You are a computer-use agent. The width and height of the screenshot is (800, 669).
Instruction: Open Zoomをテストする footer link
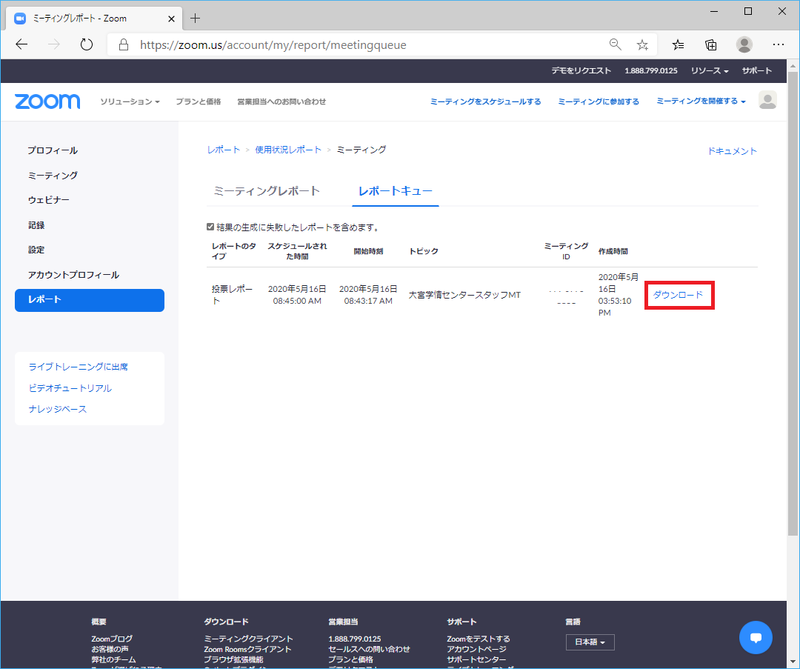479,639
